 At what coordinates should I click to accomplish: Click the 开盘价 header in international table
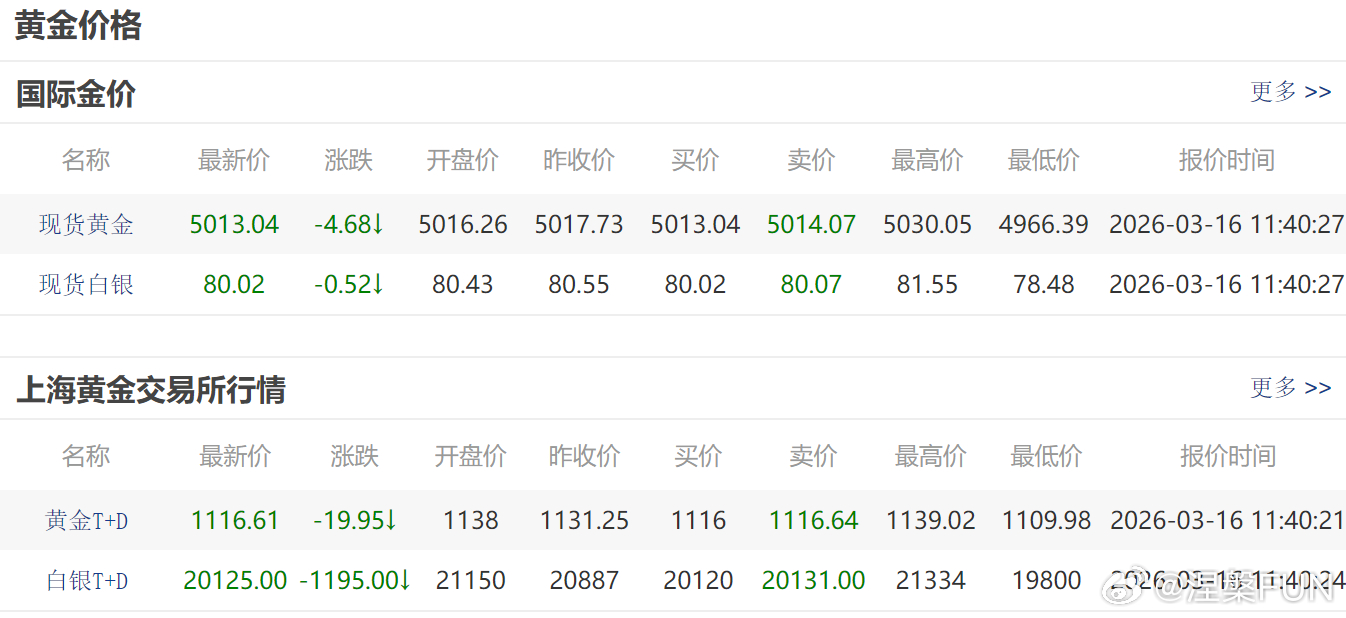click(x=462, y=159)
